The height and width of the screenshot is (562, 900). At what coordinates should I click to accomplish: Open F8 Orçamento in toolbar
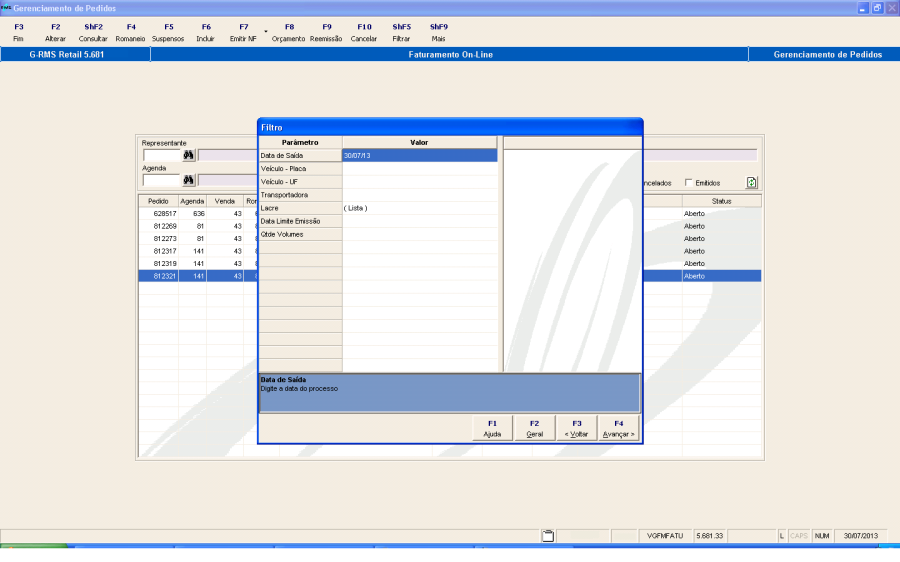(x=289, y=33)
